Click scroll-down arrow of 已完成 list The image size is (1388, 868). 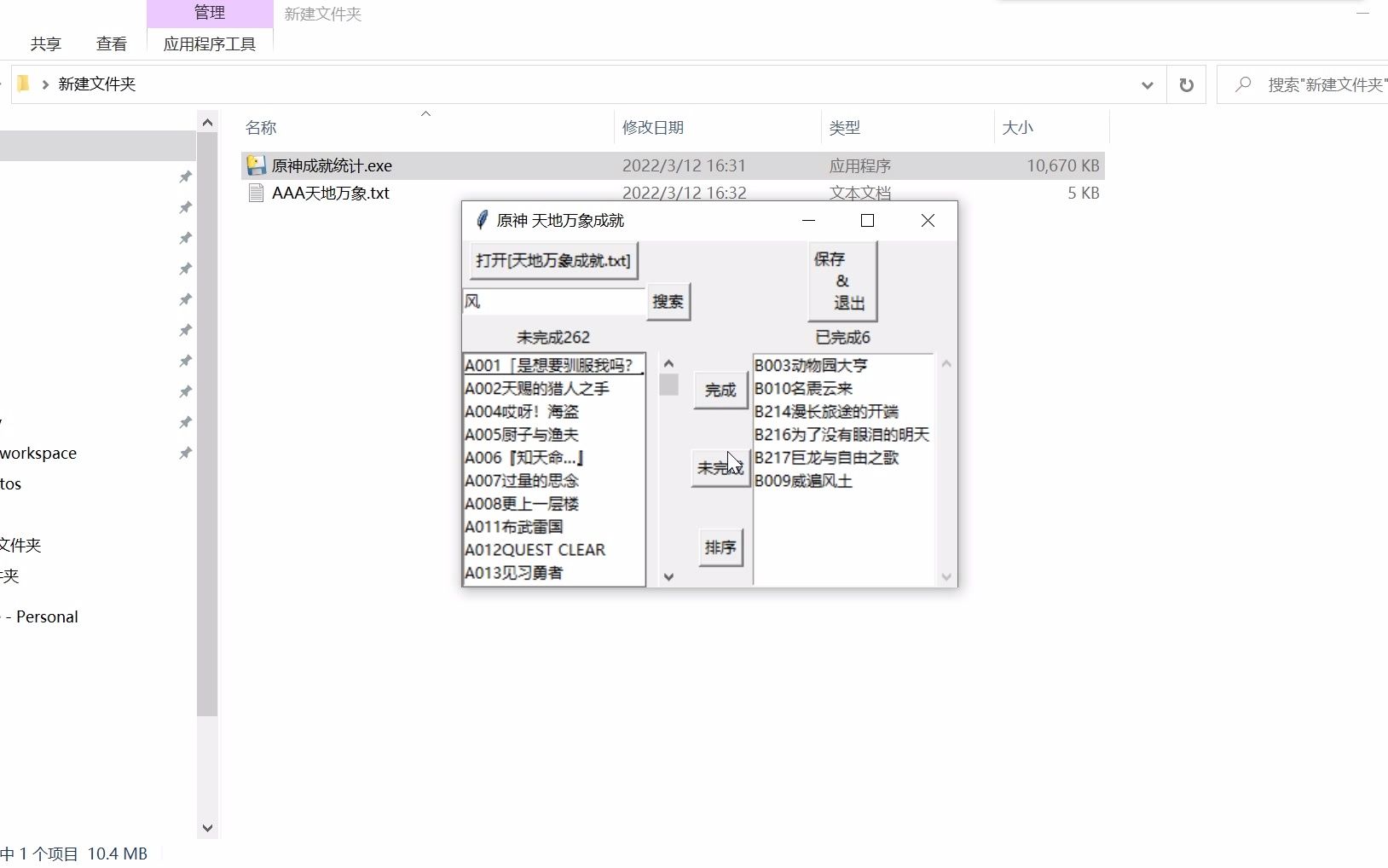click(x=946, y=577)
